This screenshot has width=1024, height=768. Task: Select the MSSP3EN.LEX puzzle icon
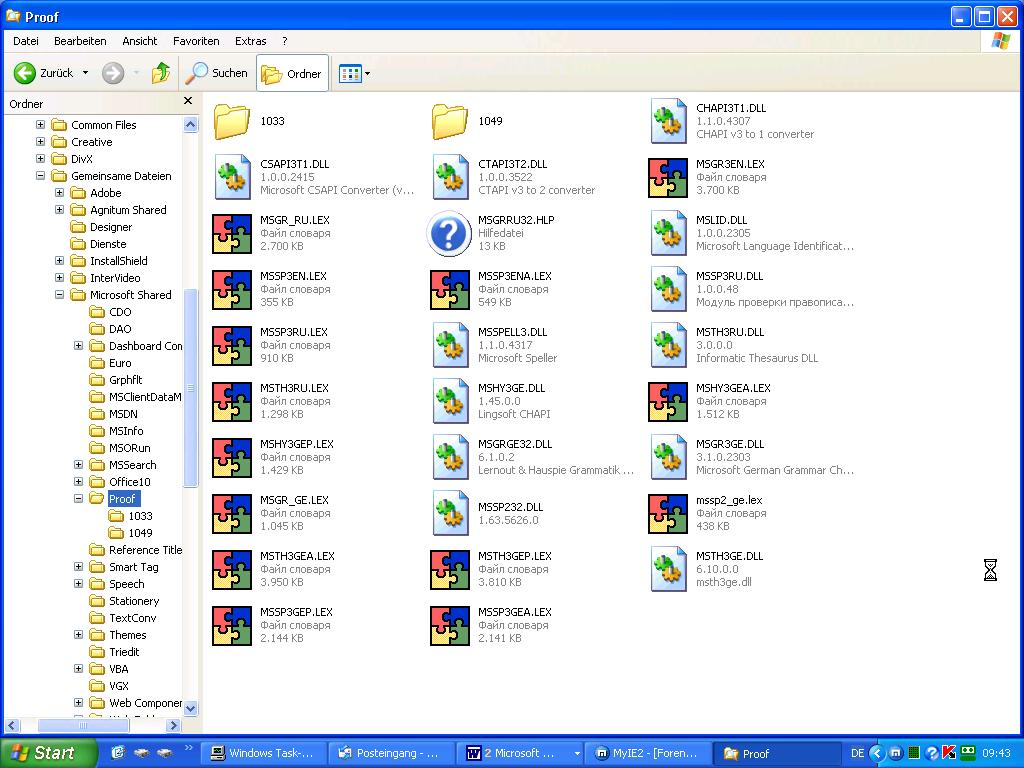pos(232,290)
